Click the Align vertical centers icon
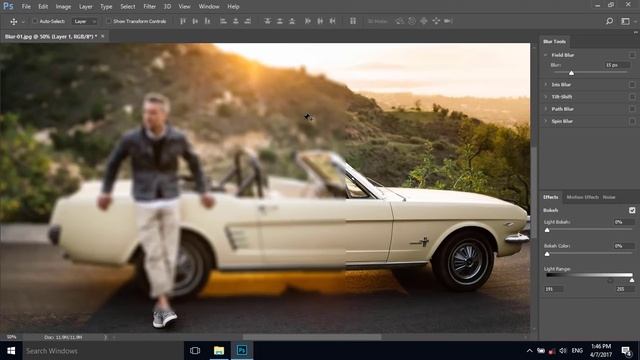The image size is (640, 360). point(195,21)
